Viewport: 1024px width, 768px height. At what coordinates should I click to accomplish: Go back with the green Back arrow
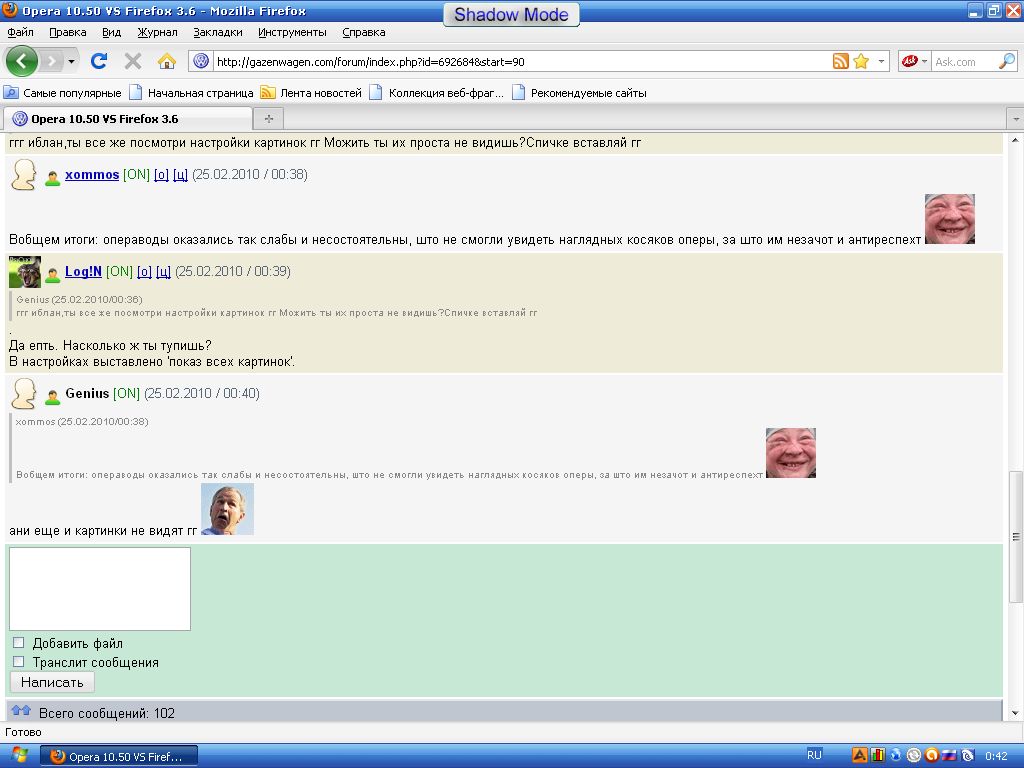click(x=22, y=61)
